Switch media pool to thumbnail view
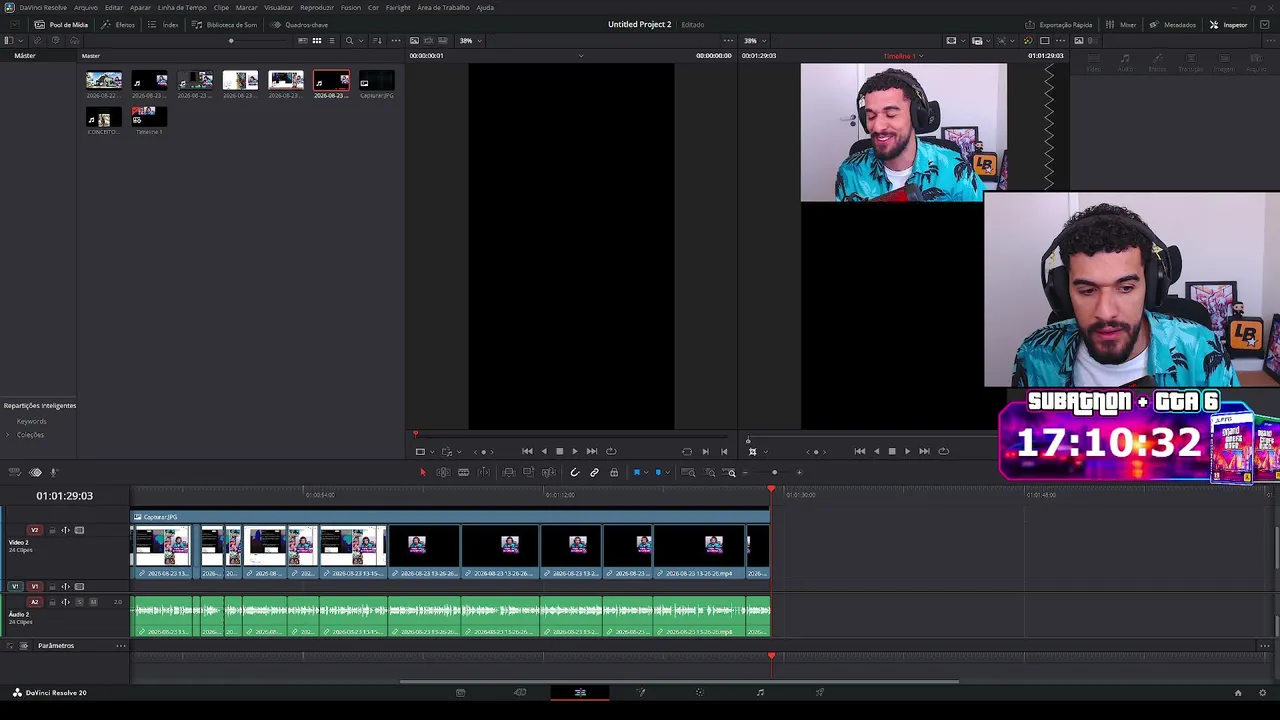This screenshot has width=1280, height=720. pos(317,41)
